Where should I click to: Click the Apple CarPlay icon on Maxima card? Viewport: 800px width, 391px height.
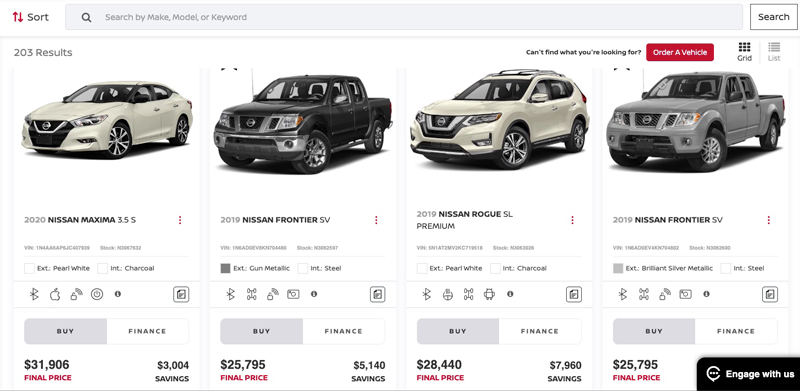pos(55,294)
